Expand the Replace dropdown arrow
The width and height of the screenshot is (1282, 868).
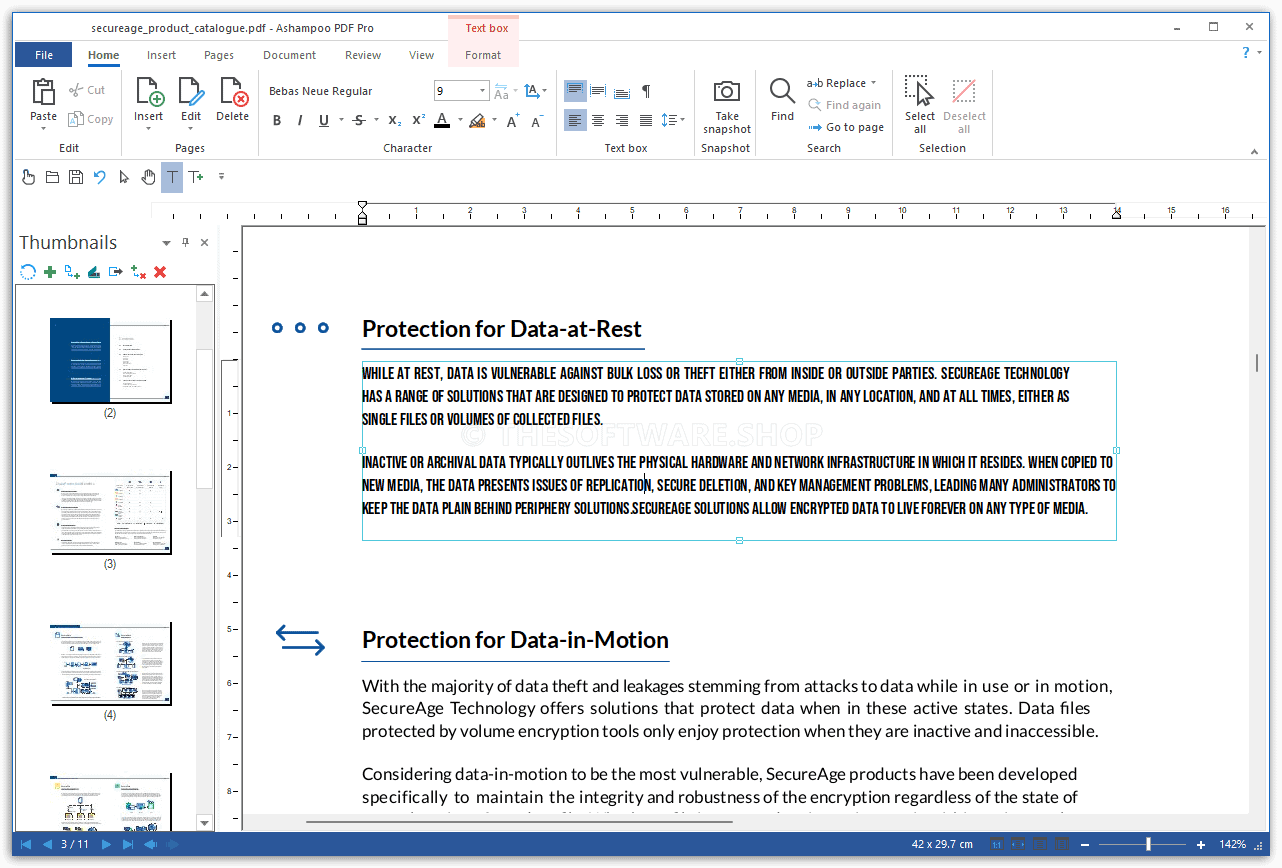(873, 83)
